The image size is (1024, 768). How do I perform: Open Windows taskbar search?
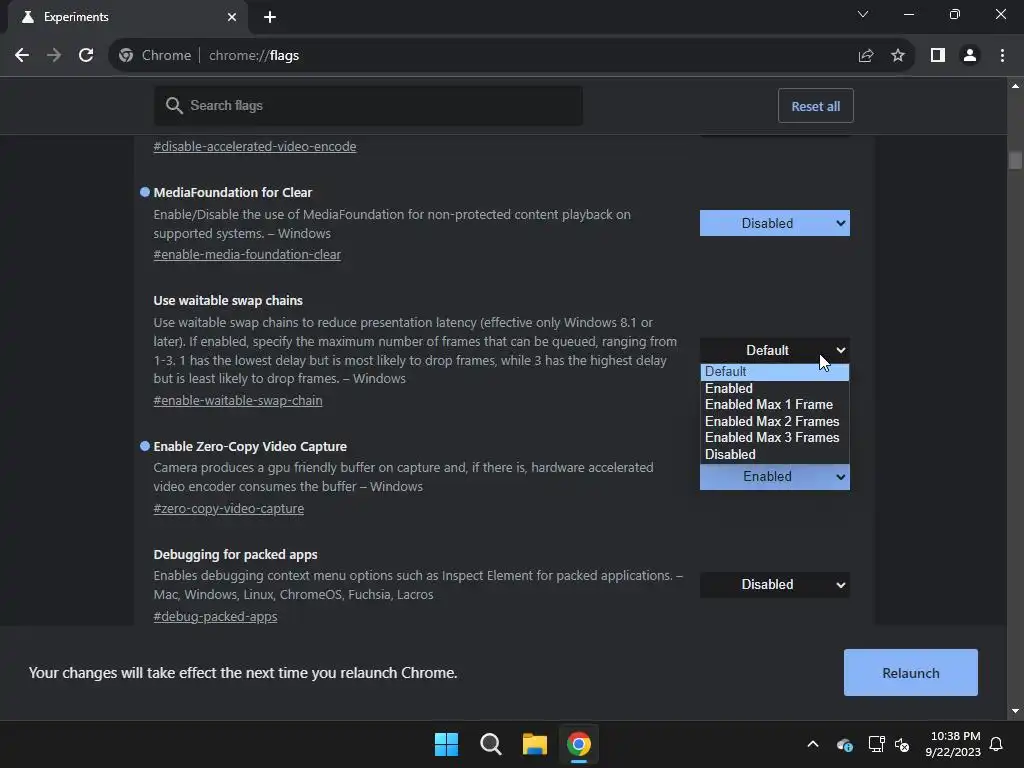pyautogui.click(x=490, y=744)
